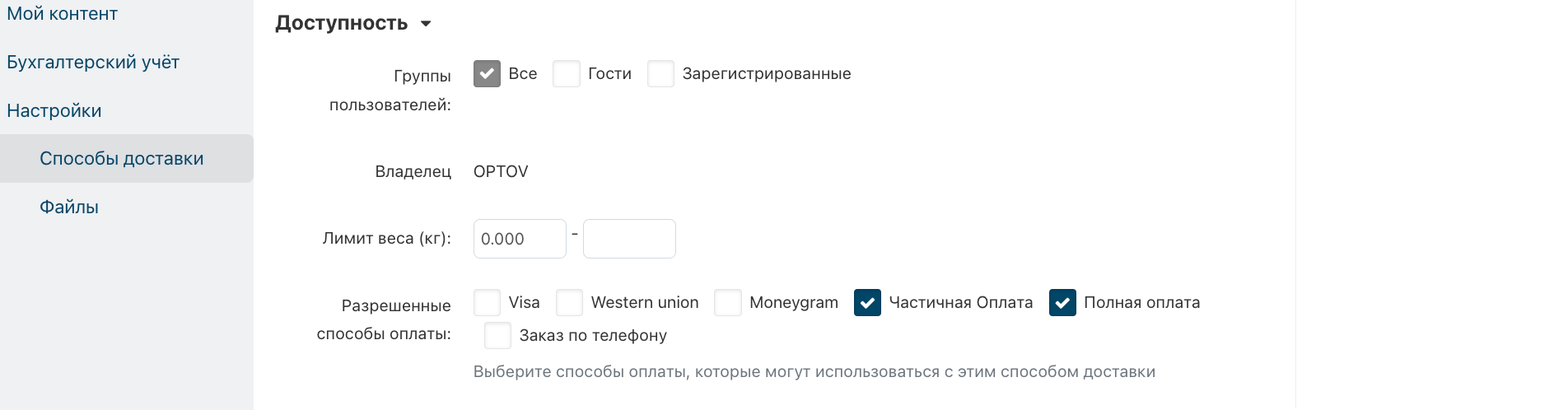Click the minimum weight limit field
This screenshot has height=410, width=1568.
520,239
